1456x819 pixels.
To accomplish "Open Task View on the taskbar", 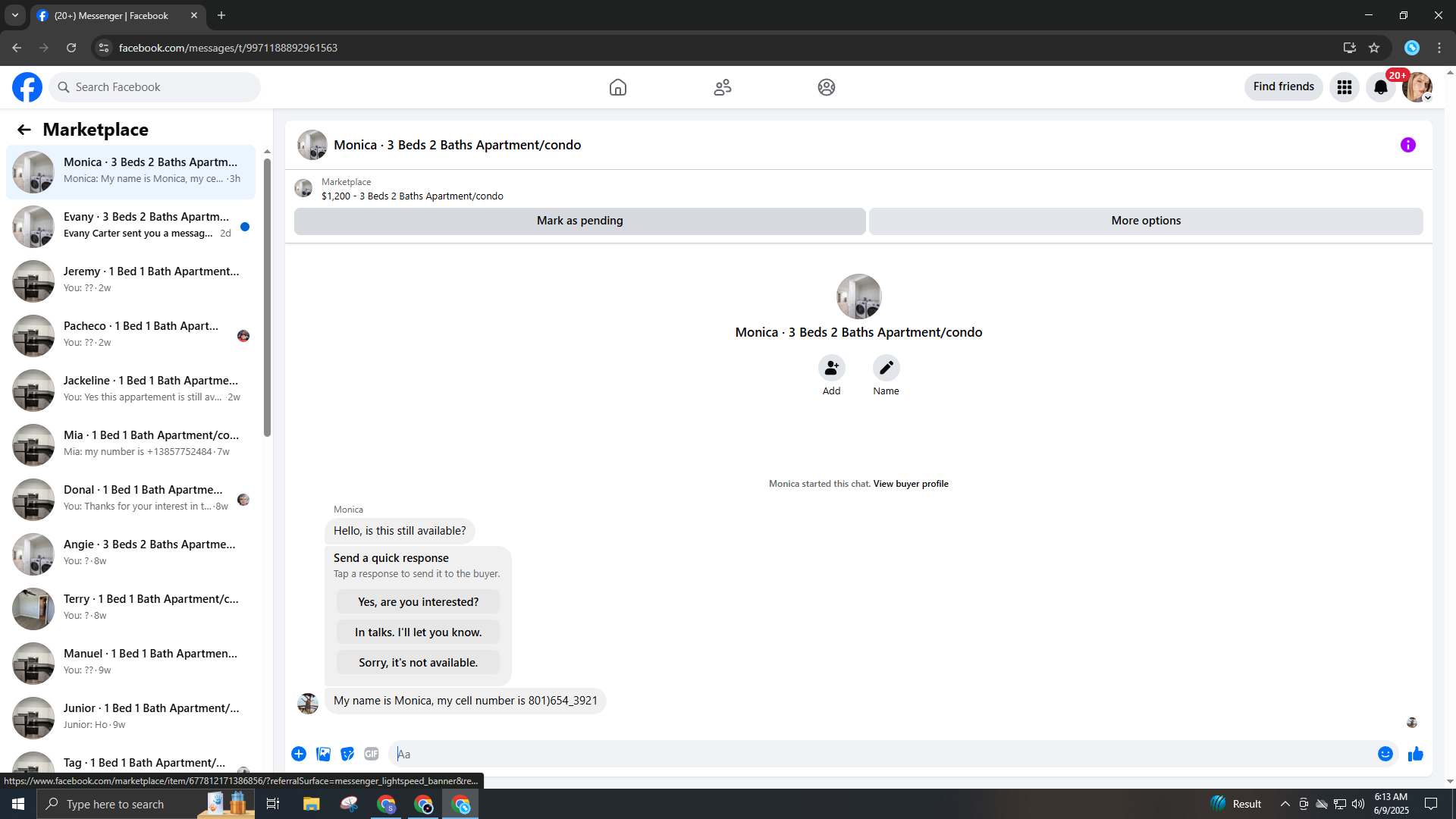I will (x=273, y=804).
